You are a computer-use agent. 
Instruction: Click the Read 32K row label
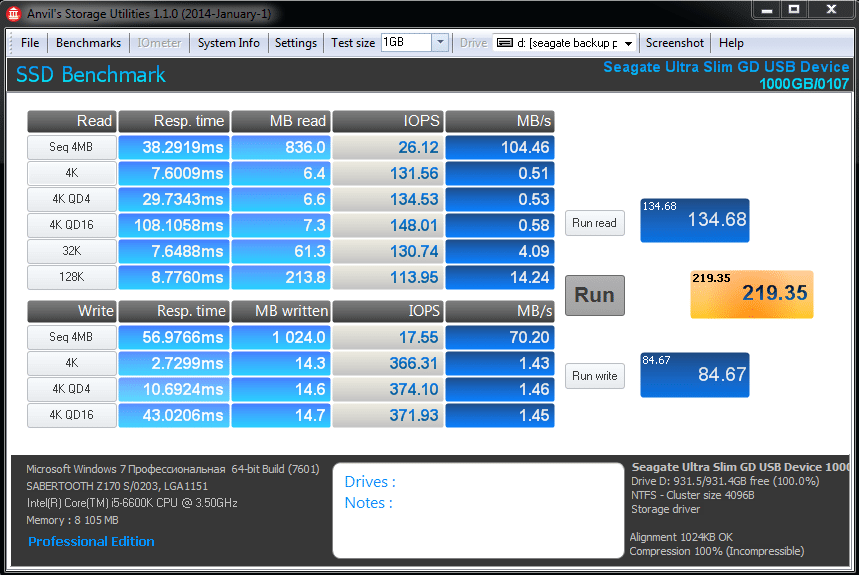point(72,251)
